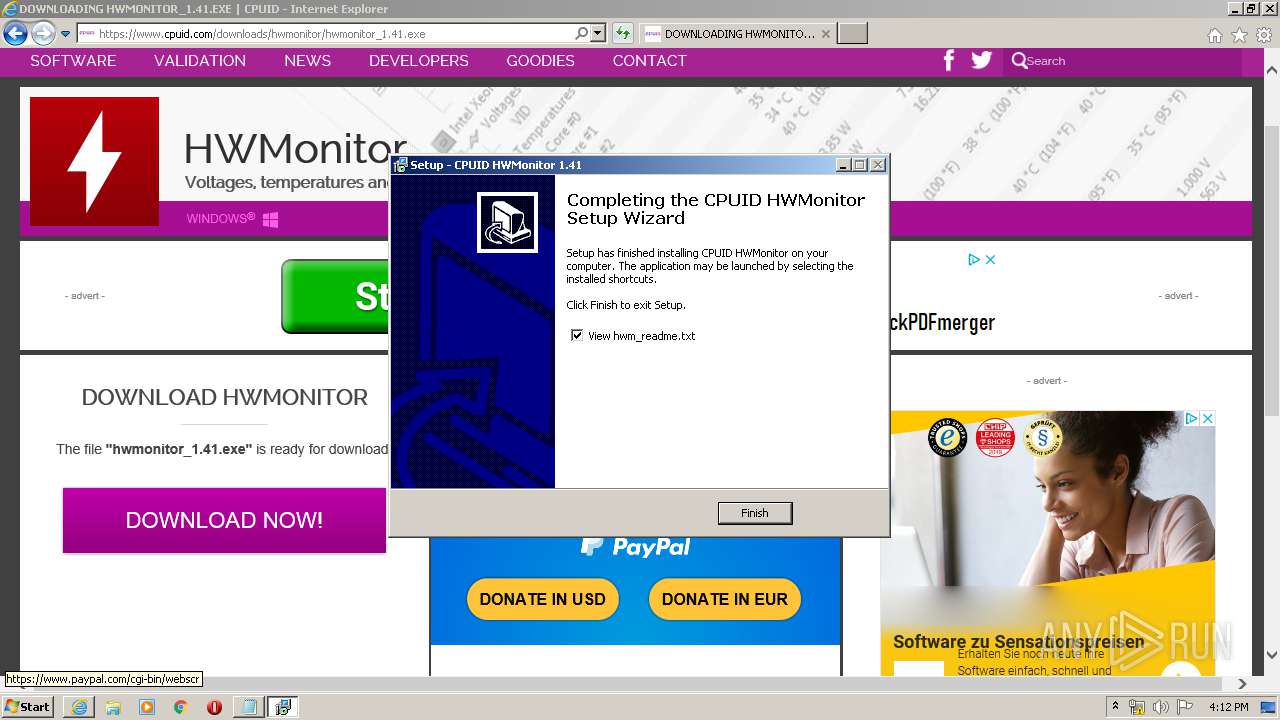Click the address bar search magnifier icon
Image resolution: width=1280 pixels, height=720 pixels.
pos(582,33)
